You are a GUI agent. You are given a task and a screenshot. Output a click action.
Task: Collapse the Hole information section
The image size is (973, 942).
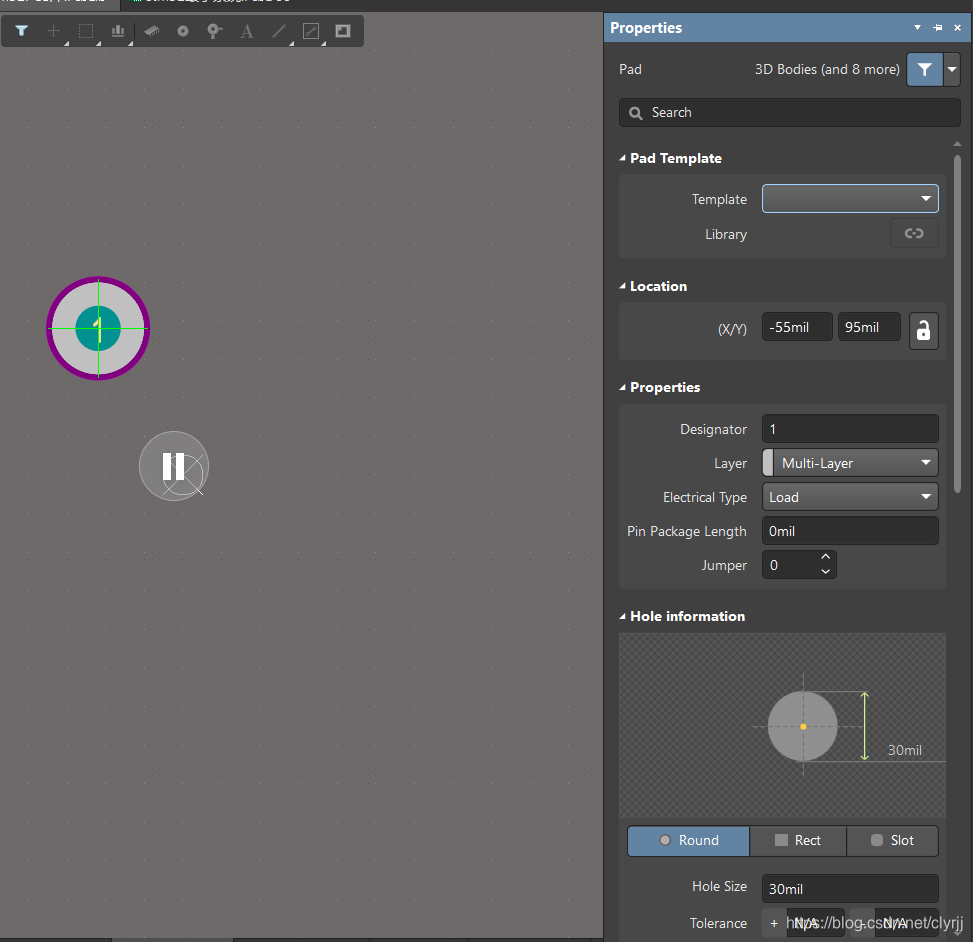click(x=624, y=616)
